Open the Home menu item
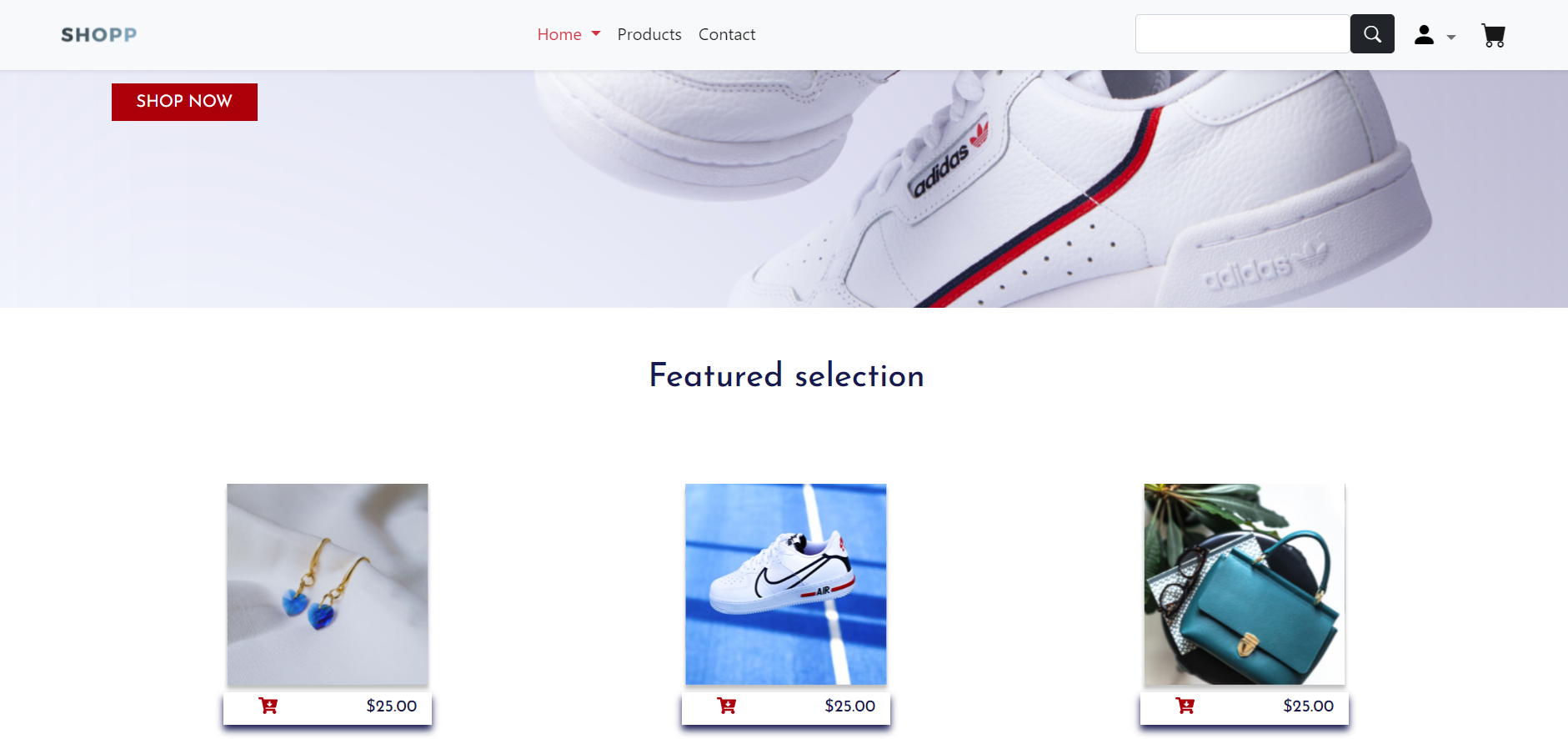 click(x=559, y=34)
